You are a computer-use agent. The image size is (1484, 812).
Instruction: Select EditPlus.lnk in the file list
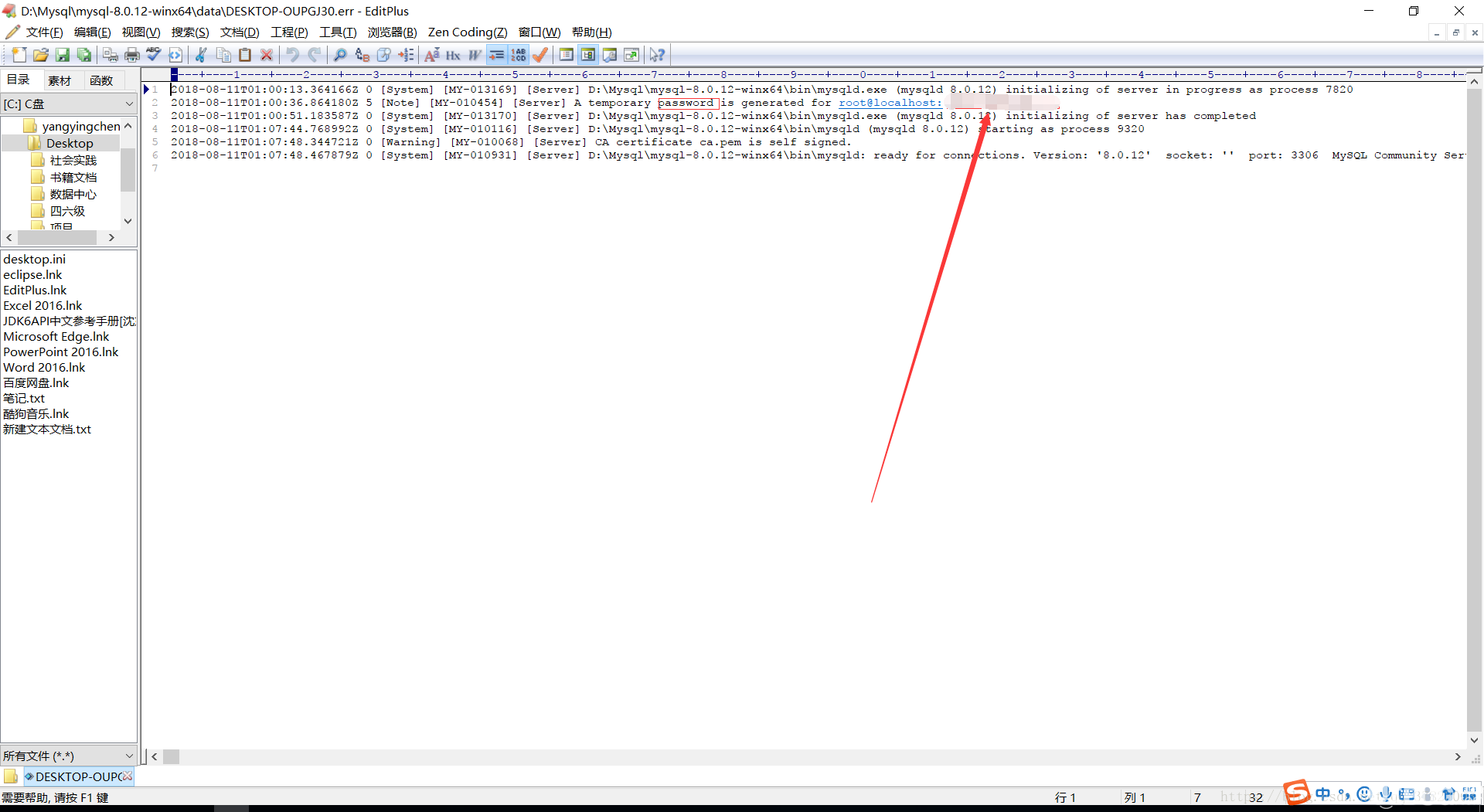point(35,290)
